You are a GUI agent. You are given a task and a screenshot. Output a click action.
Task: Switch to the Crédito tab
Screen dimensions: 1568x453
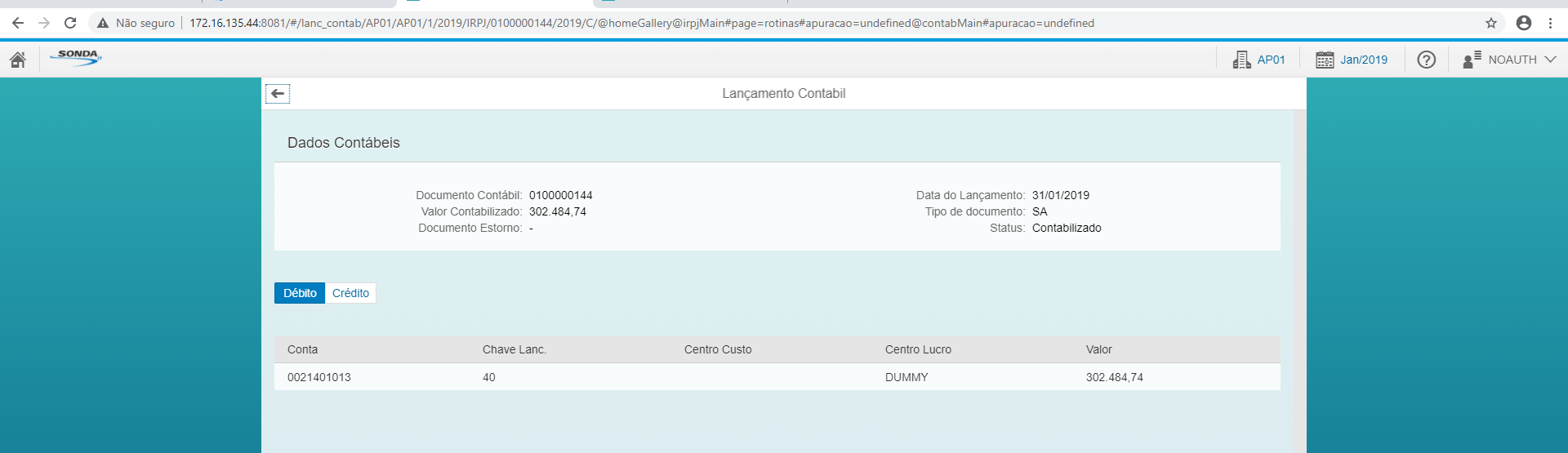(350, 293)
